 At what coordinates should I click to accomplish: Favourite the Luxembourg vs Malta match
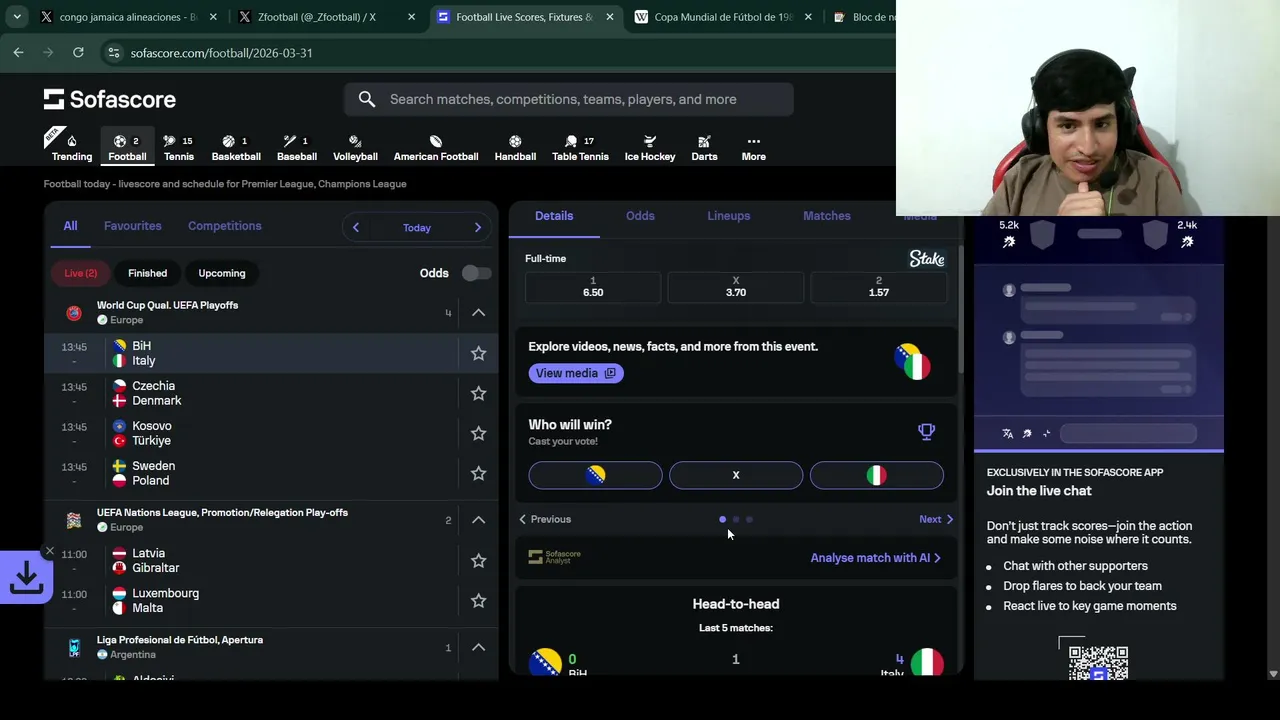click(478, 601)
